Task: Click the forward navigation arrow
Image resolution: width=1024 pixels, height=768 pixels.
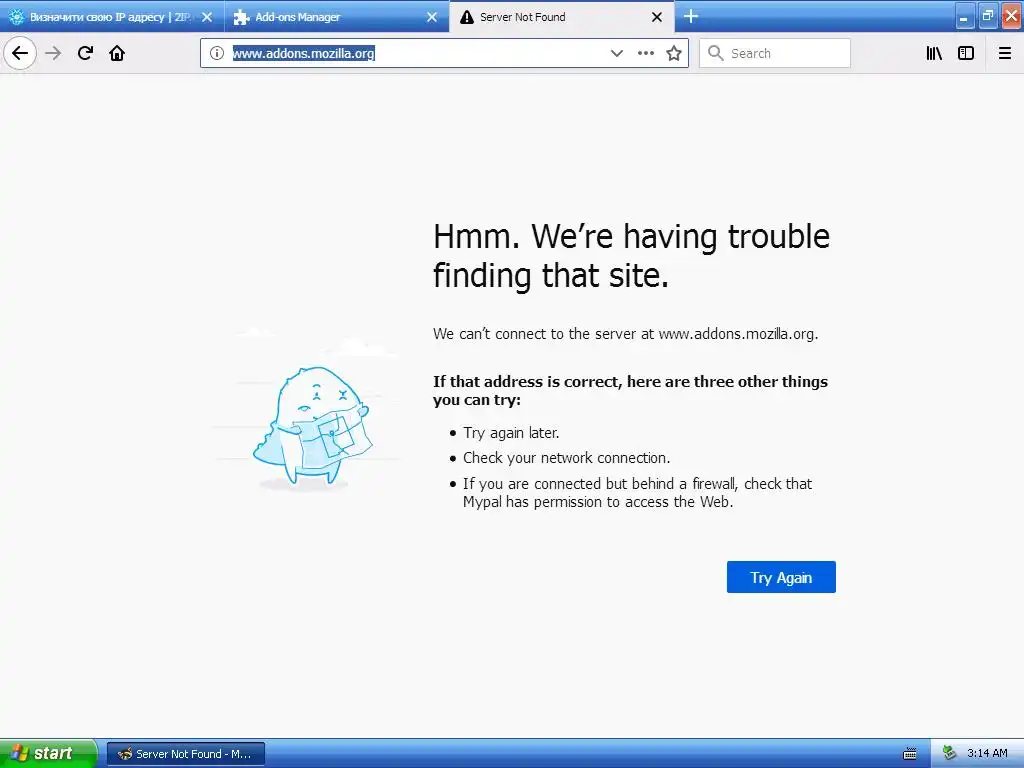Action: tap(53, 53)
